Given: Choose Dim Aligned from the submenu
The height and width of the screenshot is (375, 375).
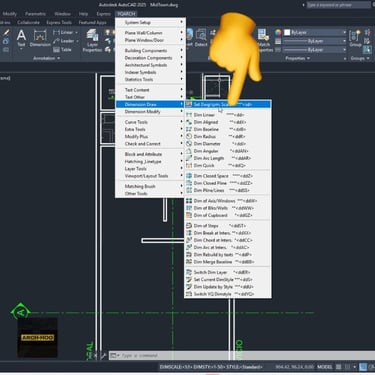Looking at the screenshot, I should pos(228,122).
